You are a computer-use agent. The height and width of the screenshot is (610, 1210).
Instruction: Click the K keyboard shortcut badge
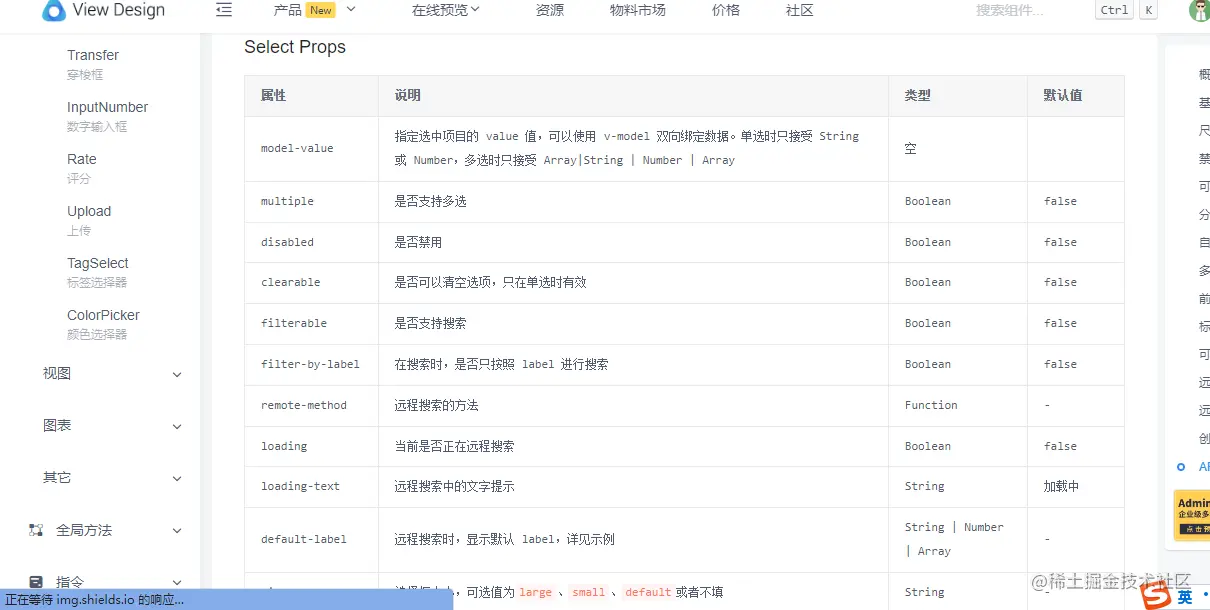tap(1148, 10)
